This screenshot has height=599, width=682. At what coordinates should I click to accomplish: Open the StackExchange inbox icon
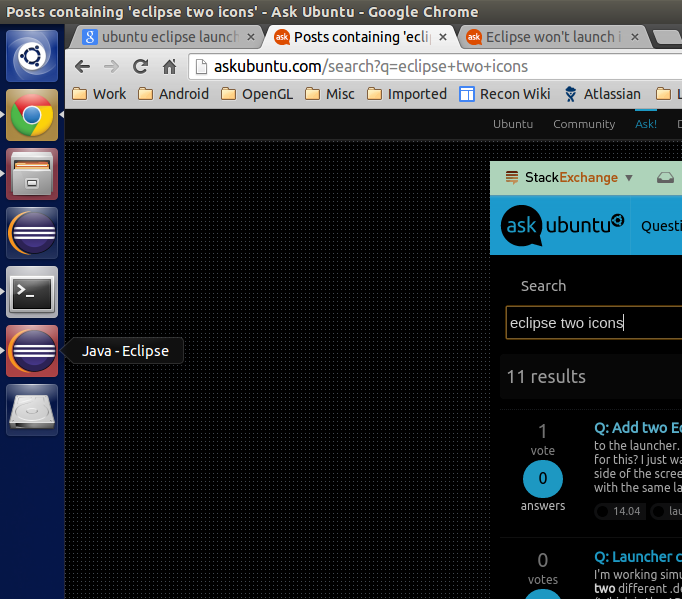click(x=665, y=177)
